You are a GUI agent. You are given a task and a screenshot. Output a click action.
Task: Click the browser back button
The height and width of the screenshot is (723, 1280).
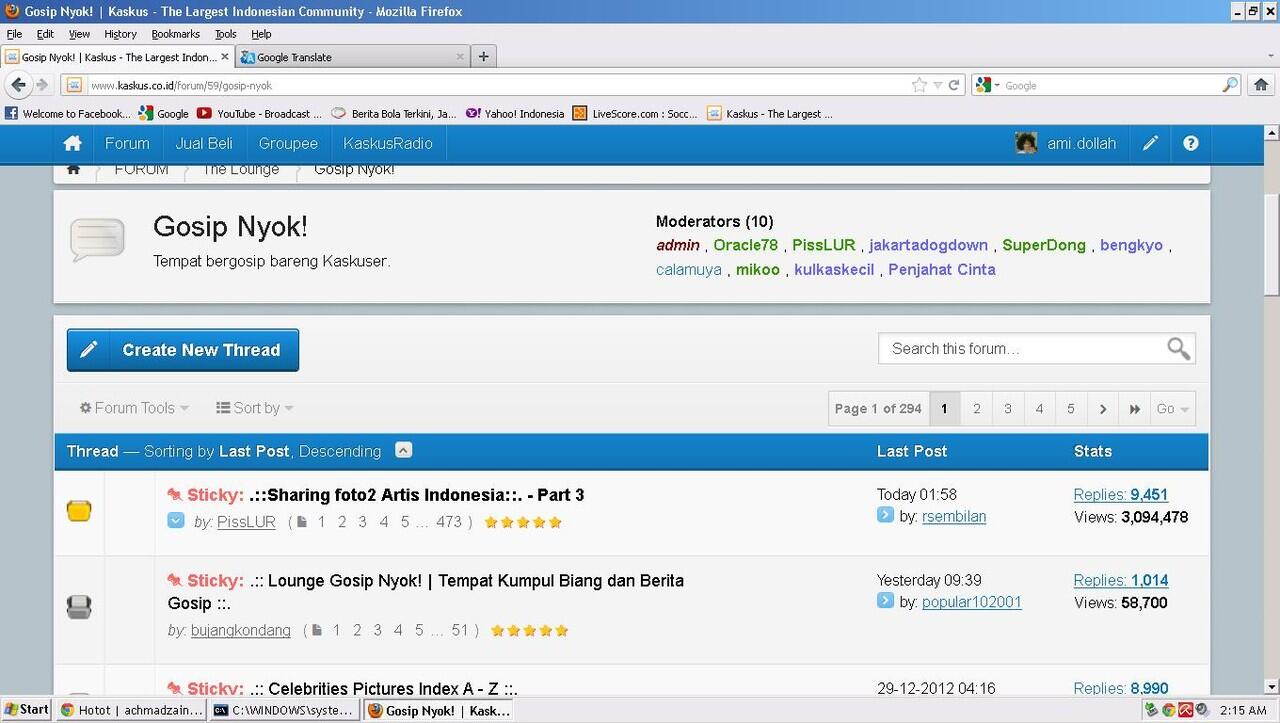pos(18,85)
